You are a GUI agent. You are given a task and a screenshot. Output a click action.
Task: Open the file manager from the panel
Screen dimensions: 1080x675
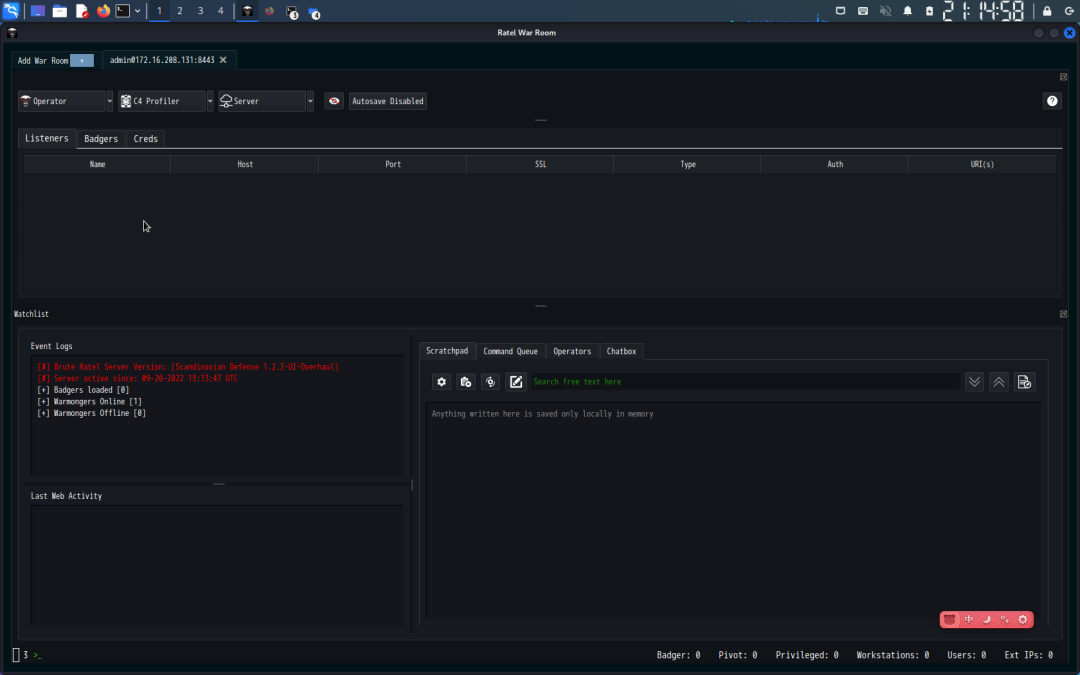coord(60,11)
